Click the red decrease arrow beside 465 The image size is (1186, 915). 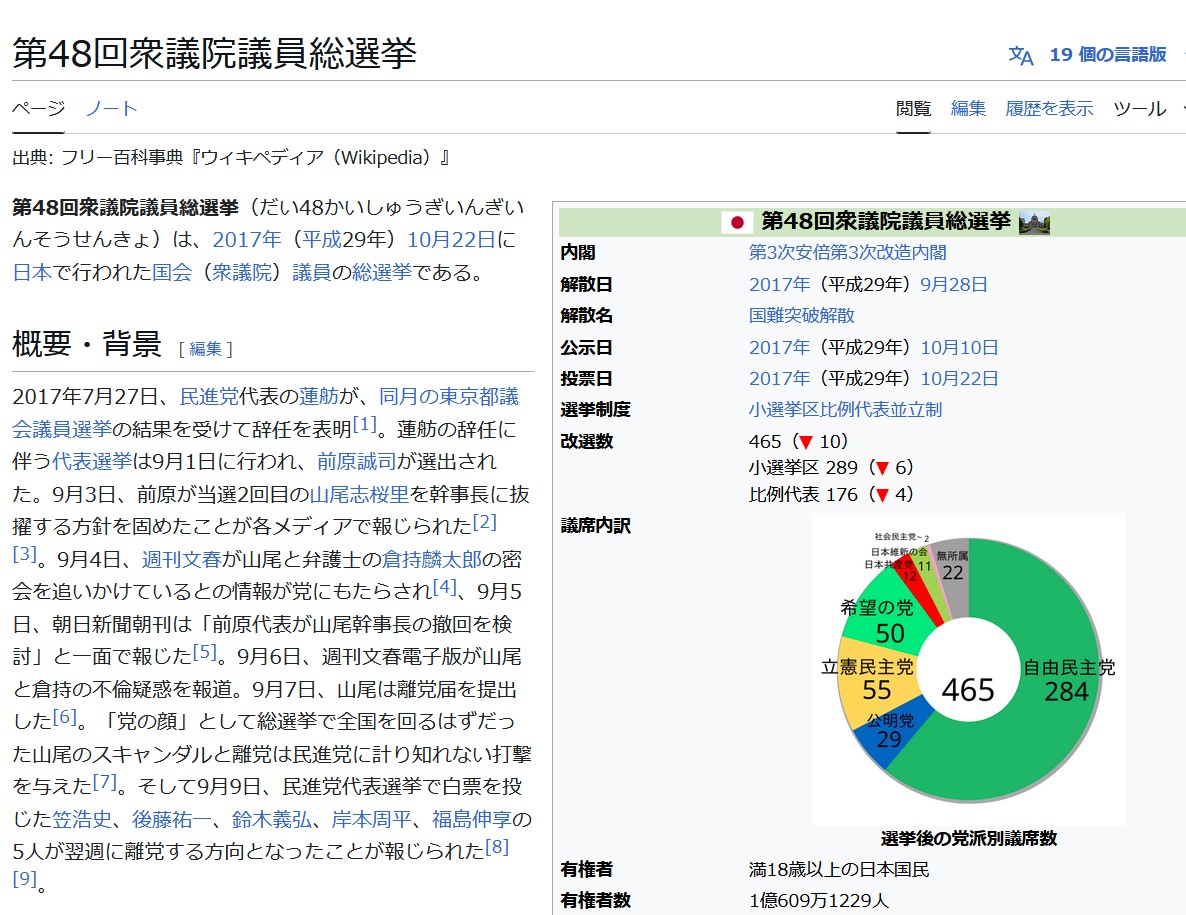[806, 442]
